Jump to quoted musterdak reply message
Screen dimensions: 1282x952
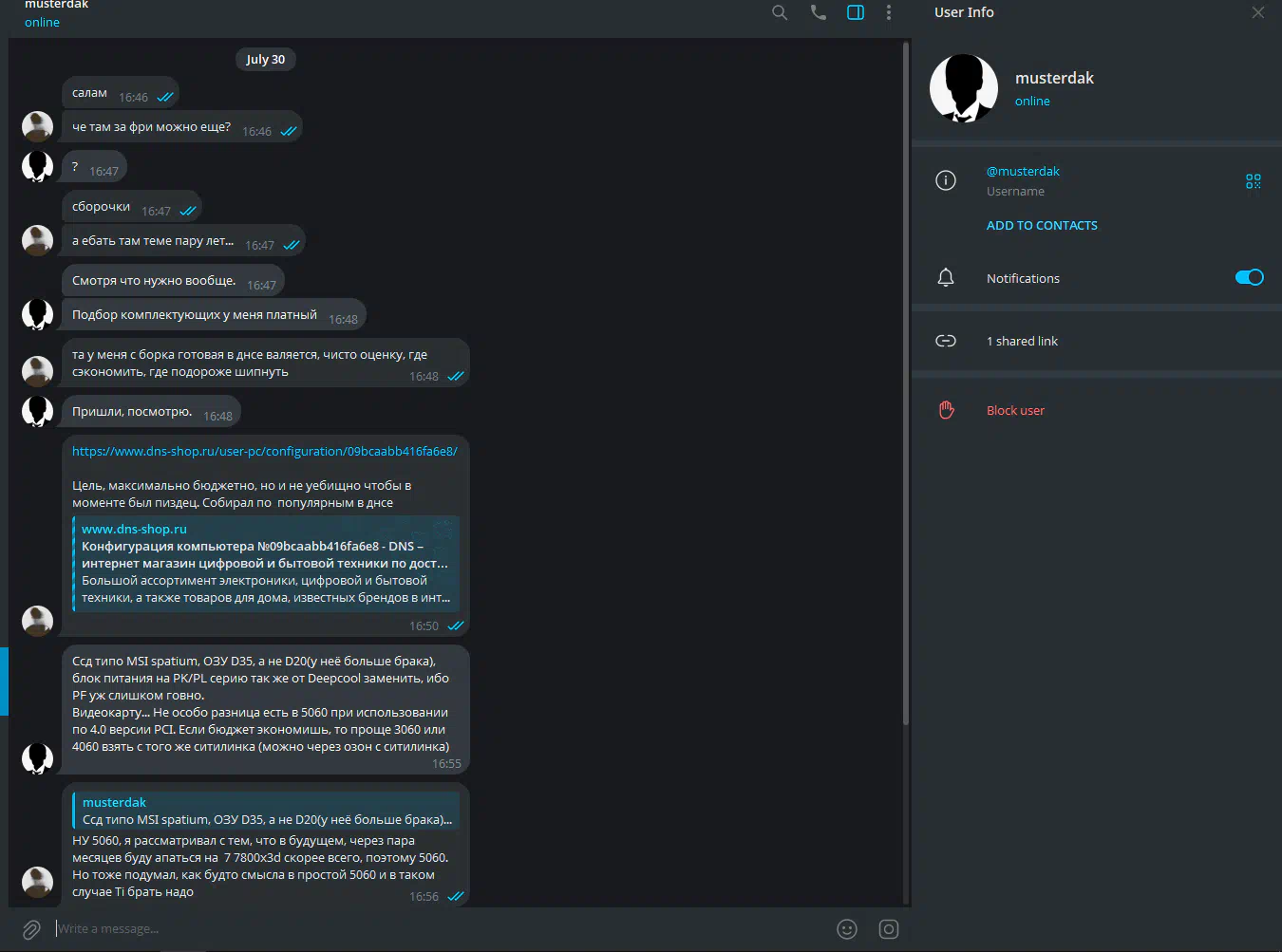point(266,811)
